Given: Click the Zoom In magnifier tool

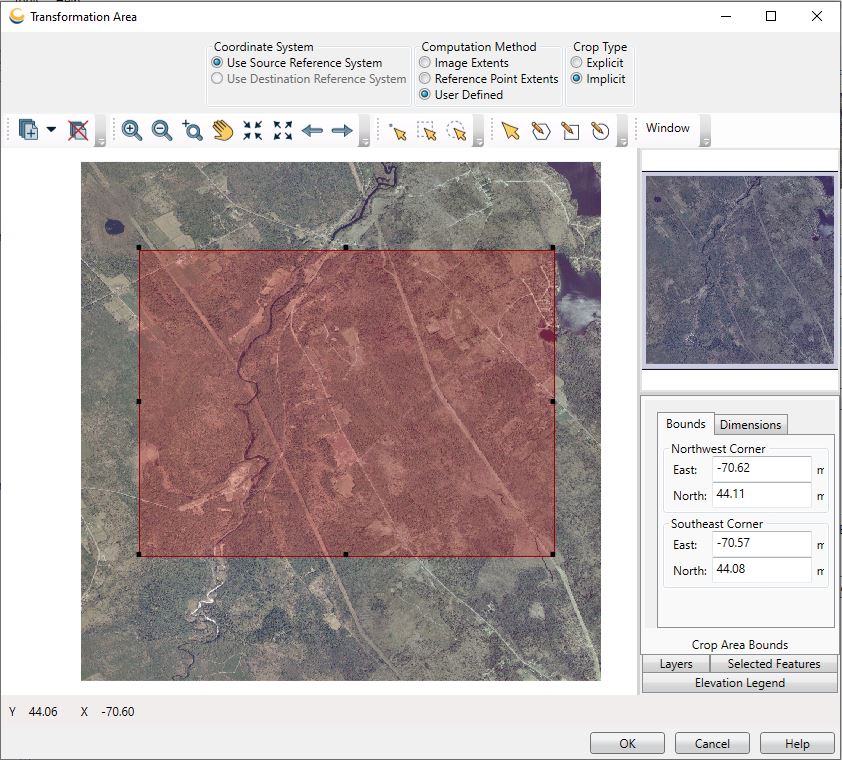Looking at the screenshot, I should tap(131, 130).
